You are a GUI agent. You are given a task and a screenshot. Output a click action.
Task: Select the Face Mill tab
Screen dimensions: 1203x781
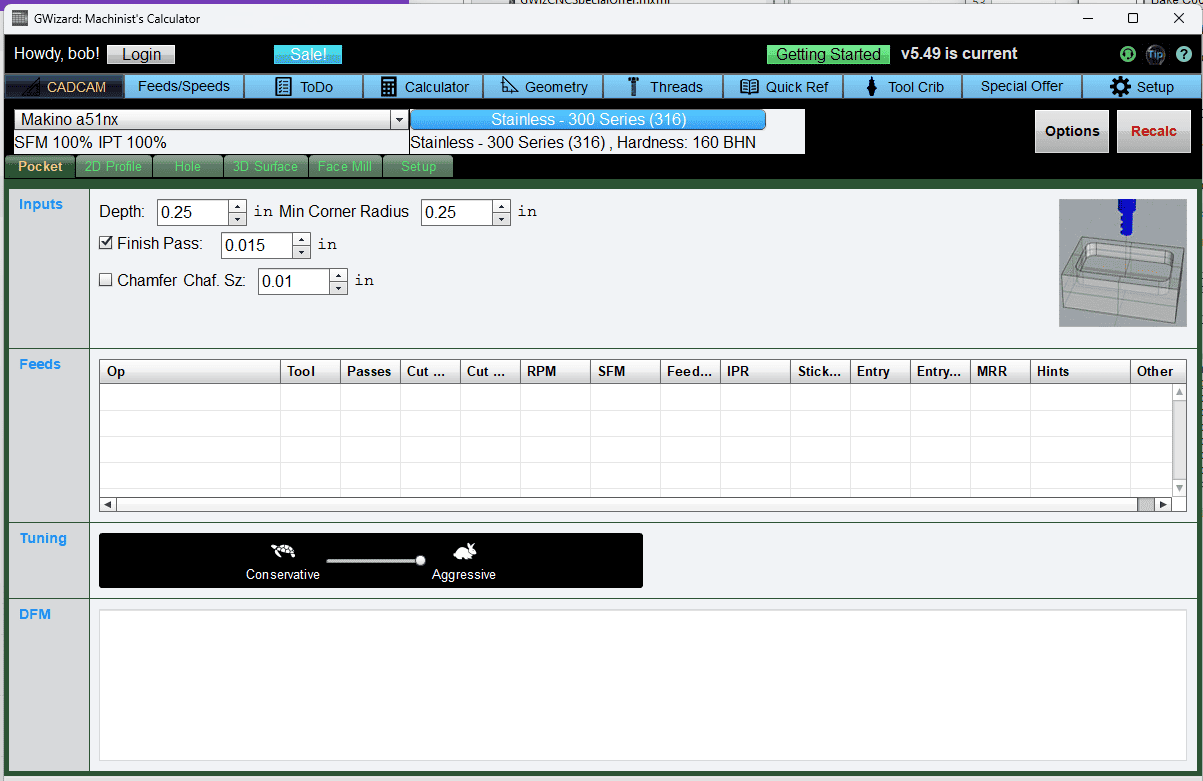[345, 166]
